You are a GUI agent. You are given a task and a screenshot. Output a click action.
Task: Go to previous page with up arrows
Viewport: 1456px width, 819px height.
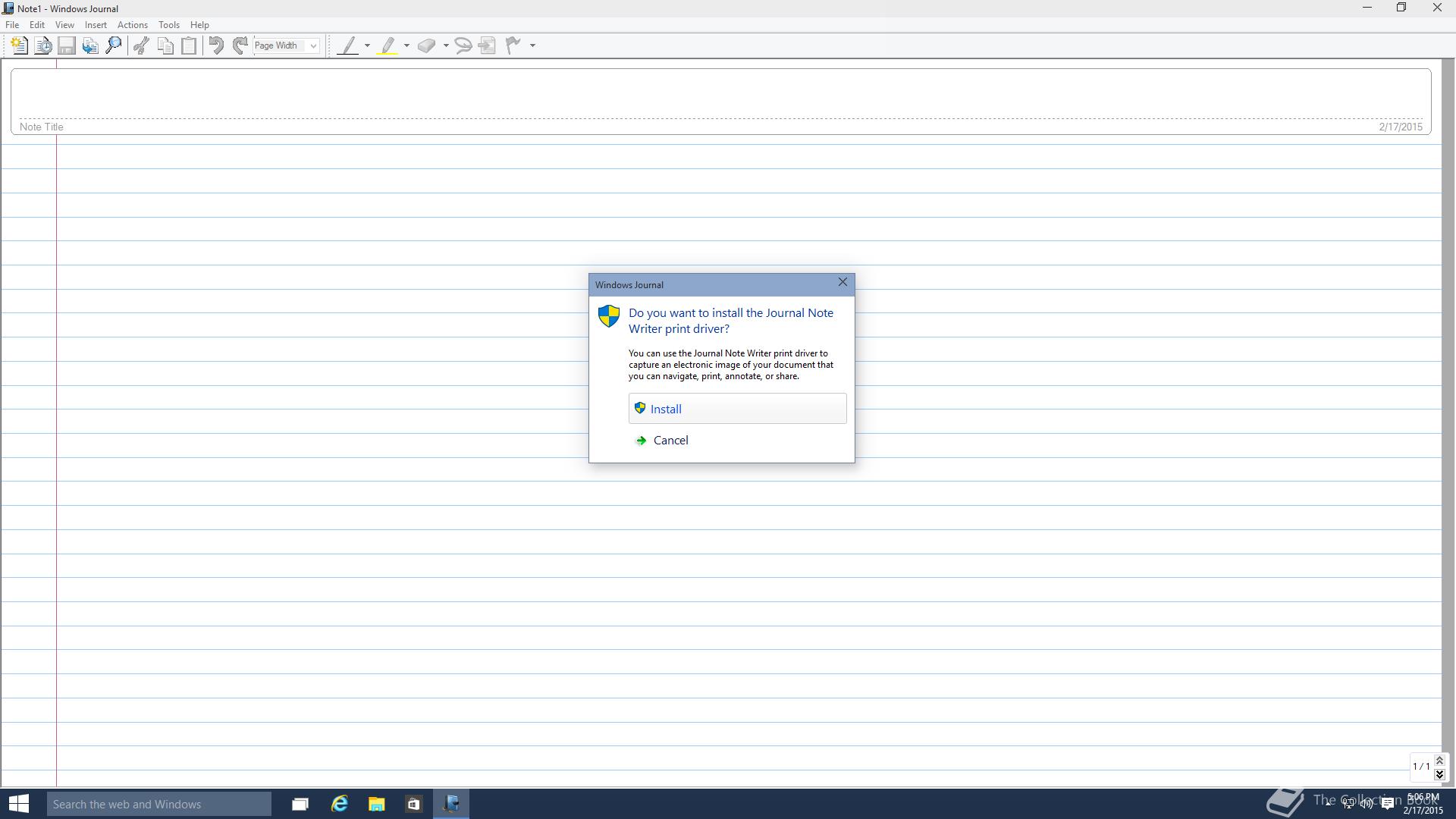click(x=1439, y=761)
